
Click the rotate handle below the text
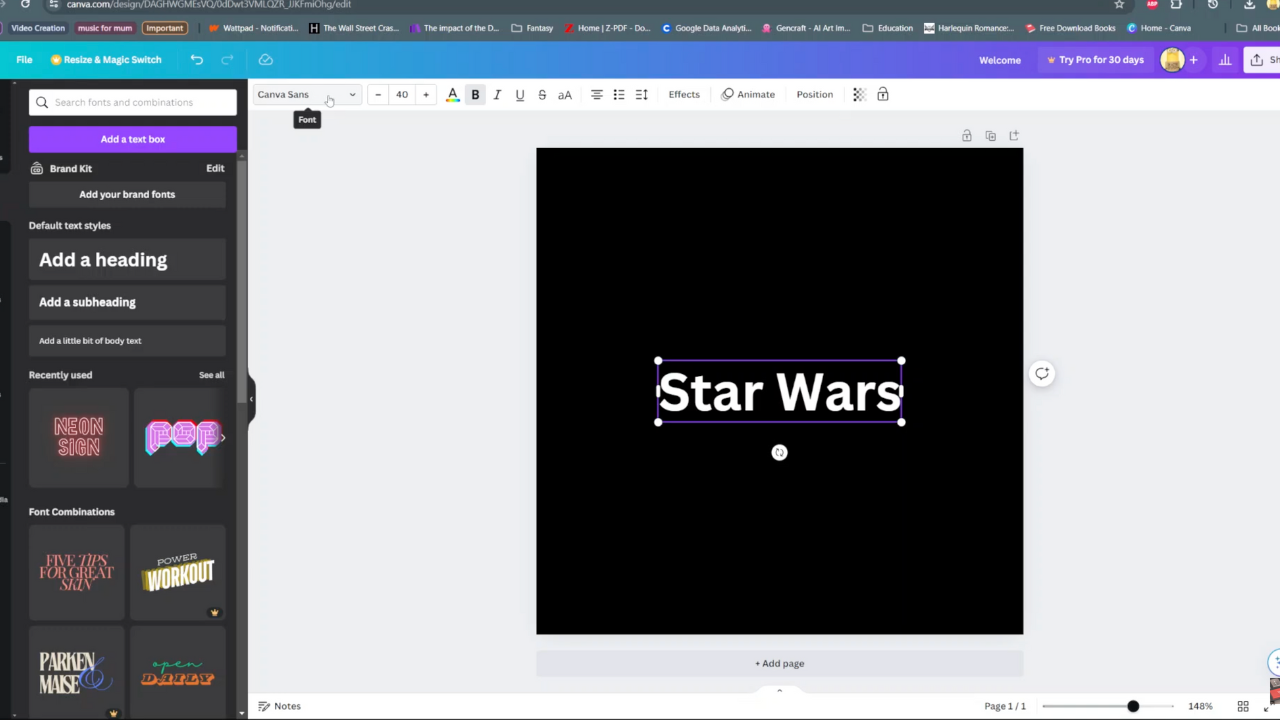pyautogui.click(x=779, y=453)
